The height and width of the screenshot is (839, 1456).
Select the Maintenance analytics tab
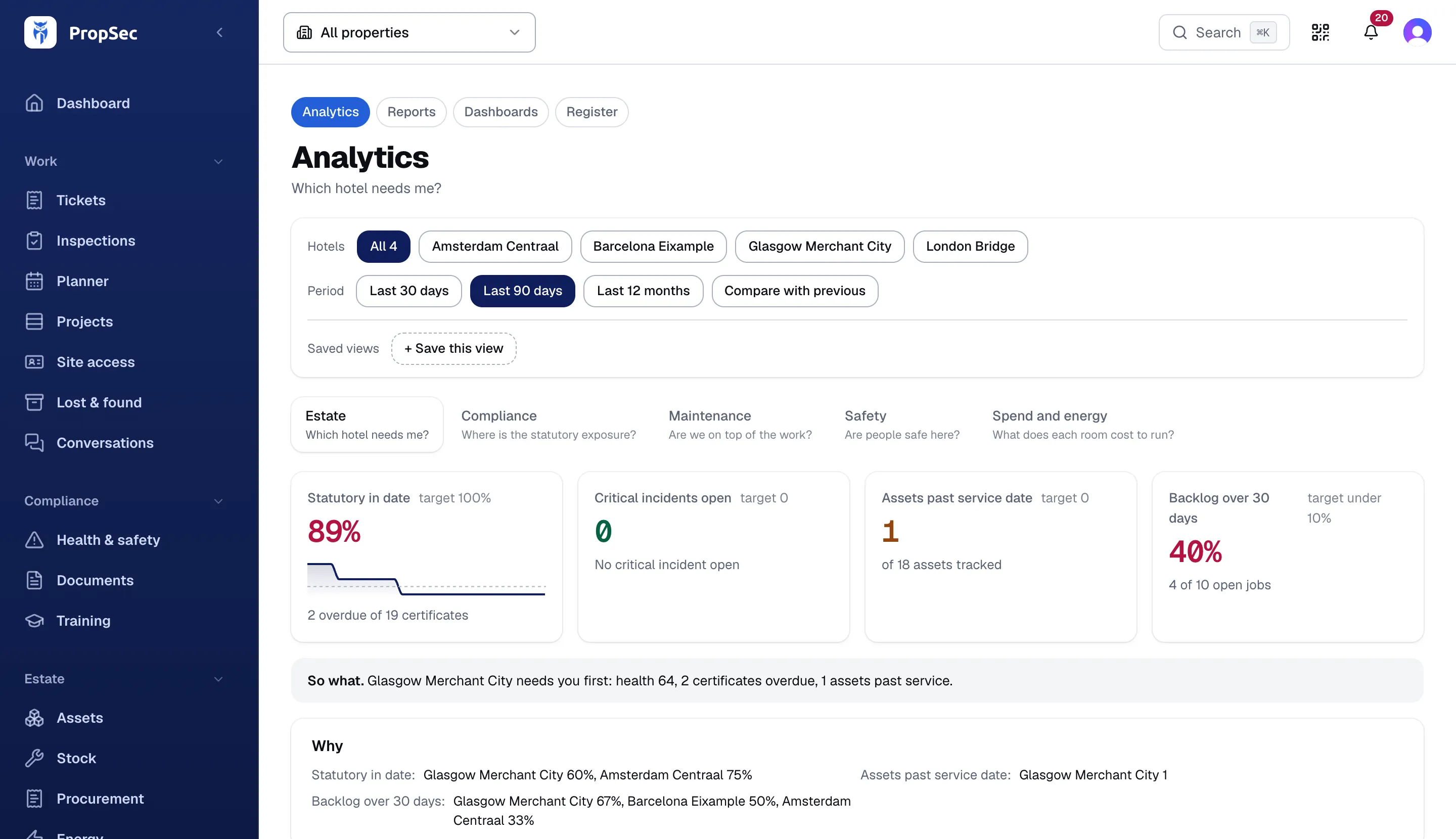pos(740,424)
